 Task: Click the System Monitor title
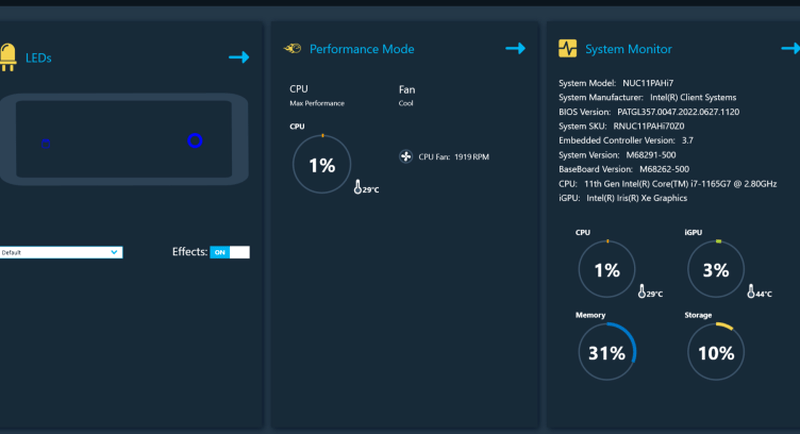point(628,49)
